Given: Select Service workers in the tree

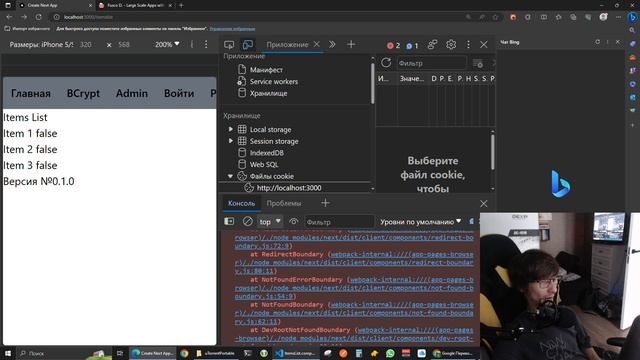Looking at the screenshot, I should tap(274, 82).
